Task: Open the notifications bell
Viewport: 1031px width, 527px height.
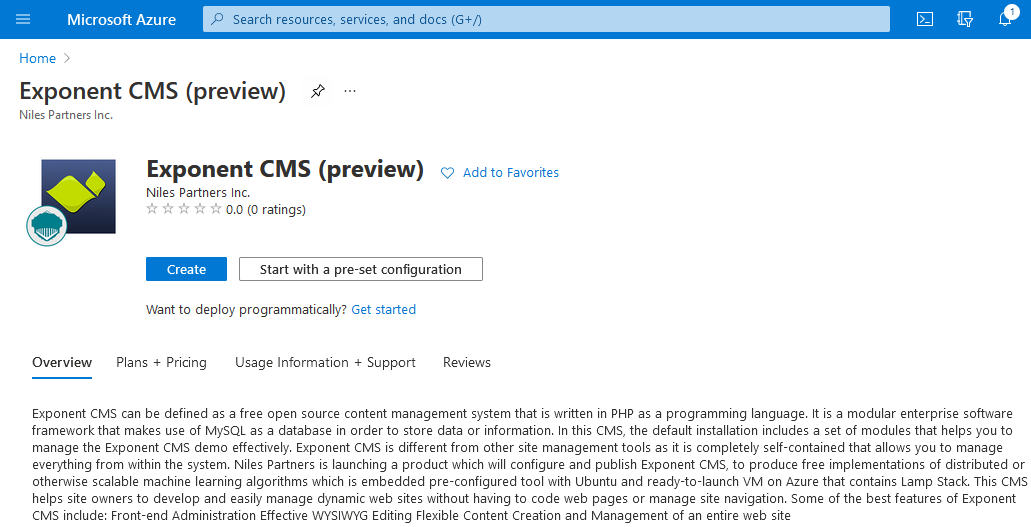Action: [1005, 19]
